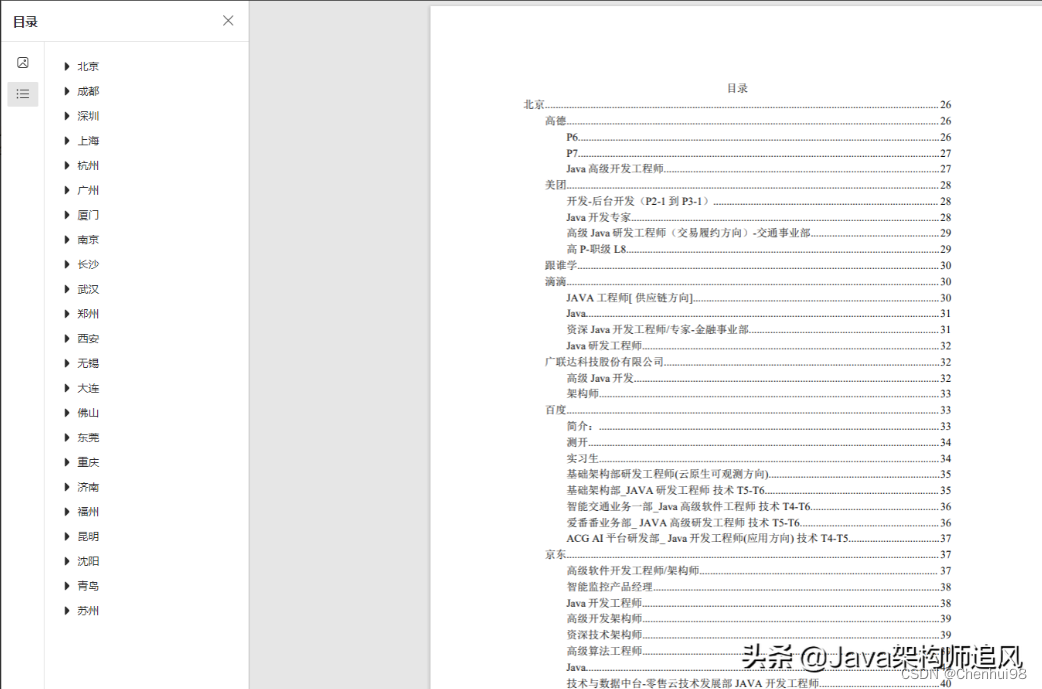Click the 简介 contents line
The width and height of the screenshot is (1042, 689).
(x=758, y=426)
